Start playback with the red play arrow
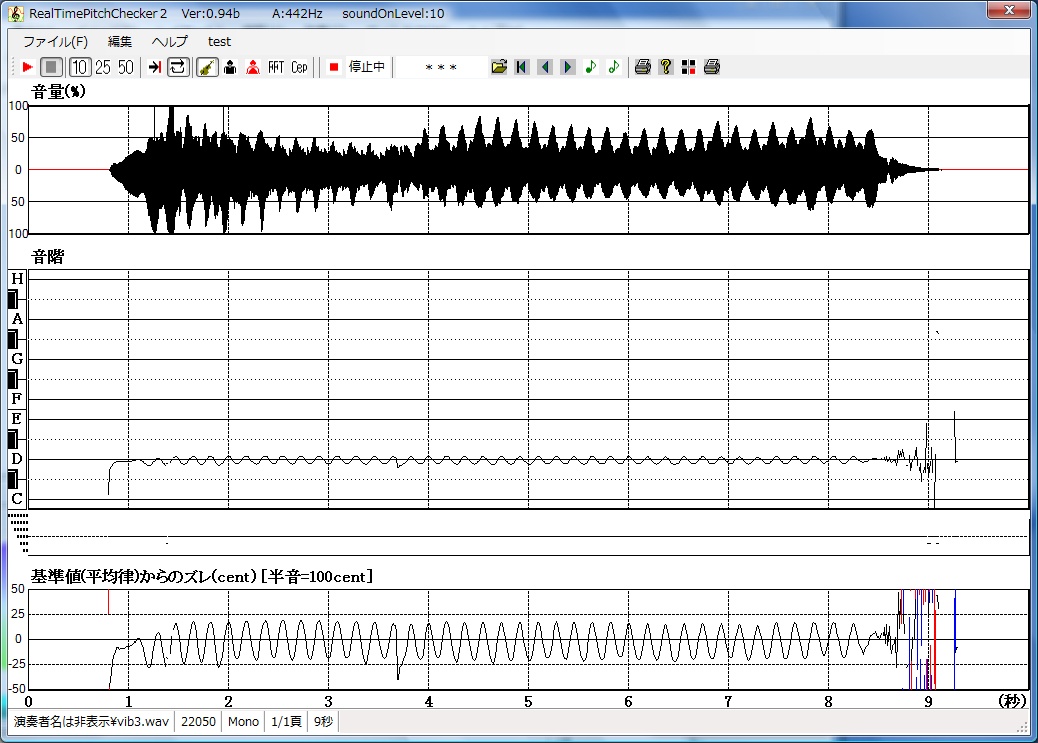The width and height of the screenshot is (1038, 743). (28, 67)
